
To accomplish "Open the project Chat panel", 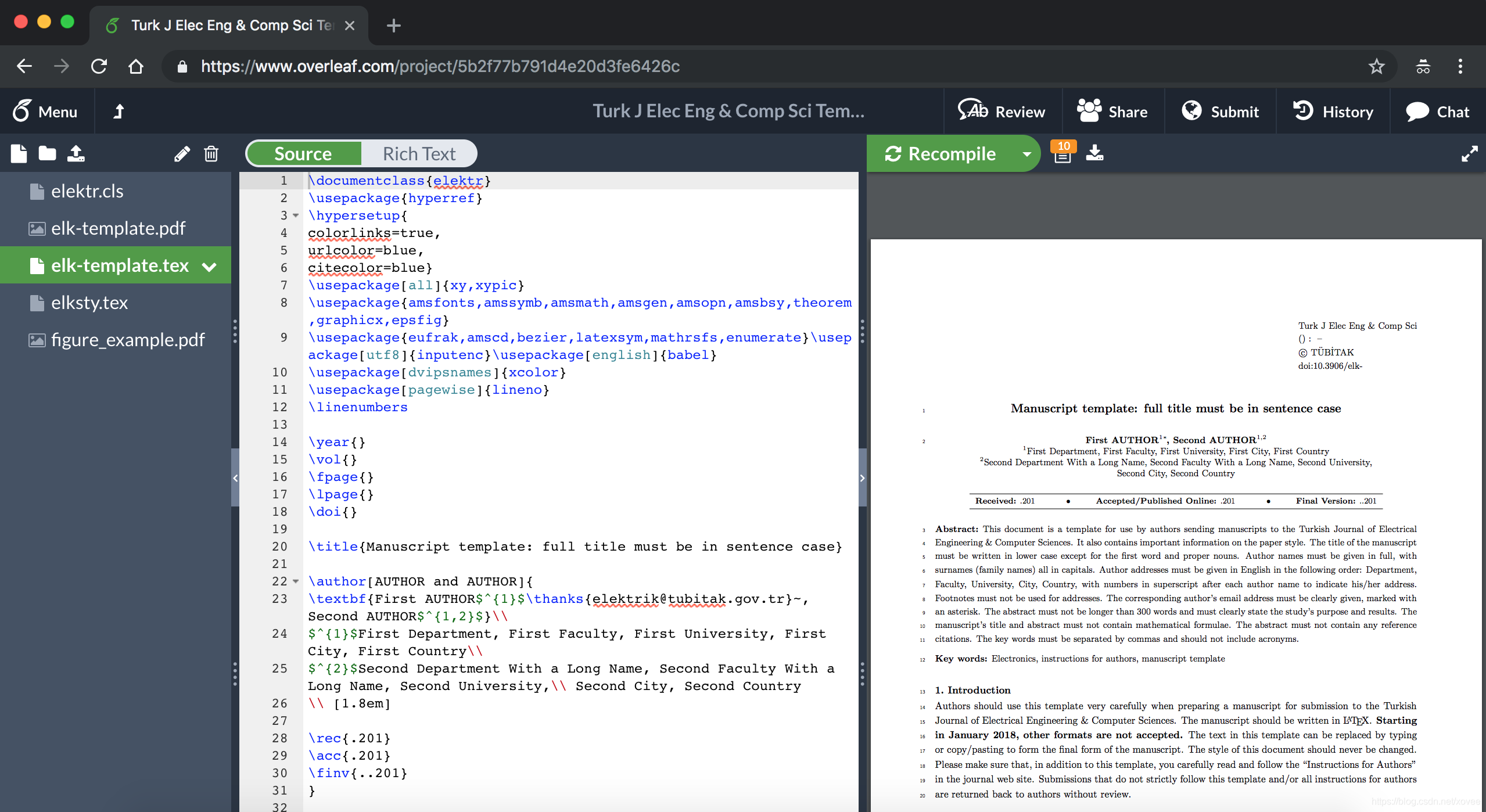I will tap(1435, 111).
